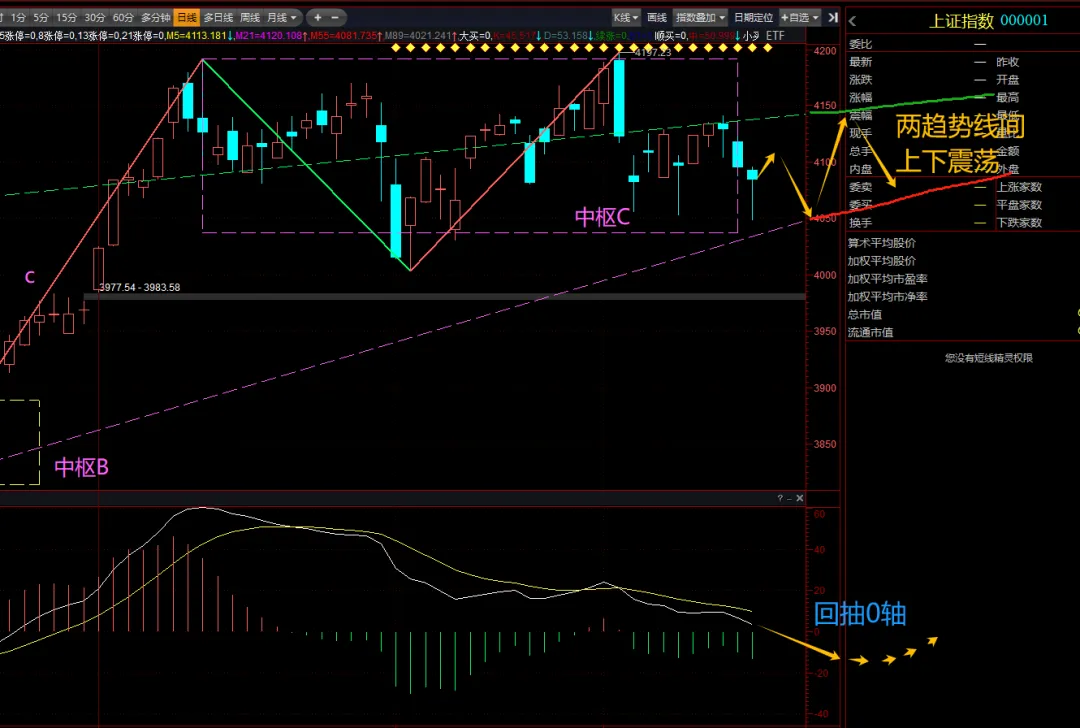The image size is (1080, 728).
Task: Click the 加权平均市净率 row
Action: click(x=887, y=297)
